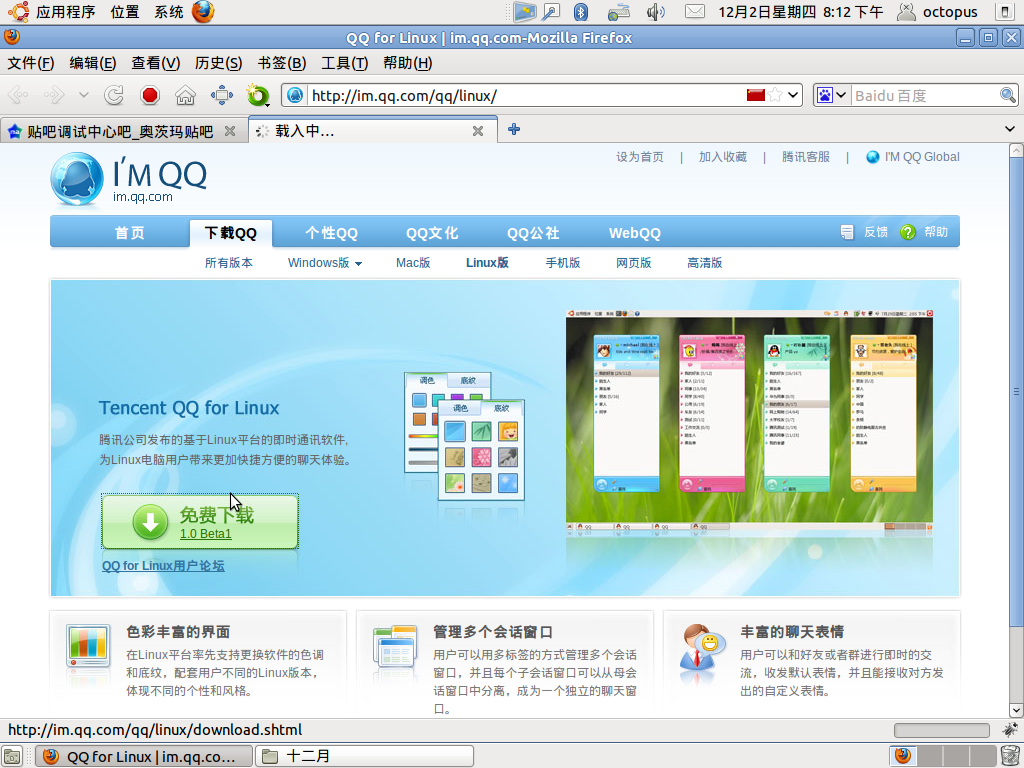Click in the Baidu 百度 search field
The image size is (1024, 768).
tap(925, 95)
